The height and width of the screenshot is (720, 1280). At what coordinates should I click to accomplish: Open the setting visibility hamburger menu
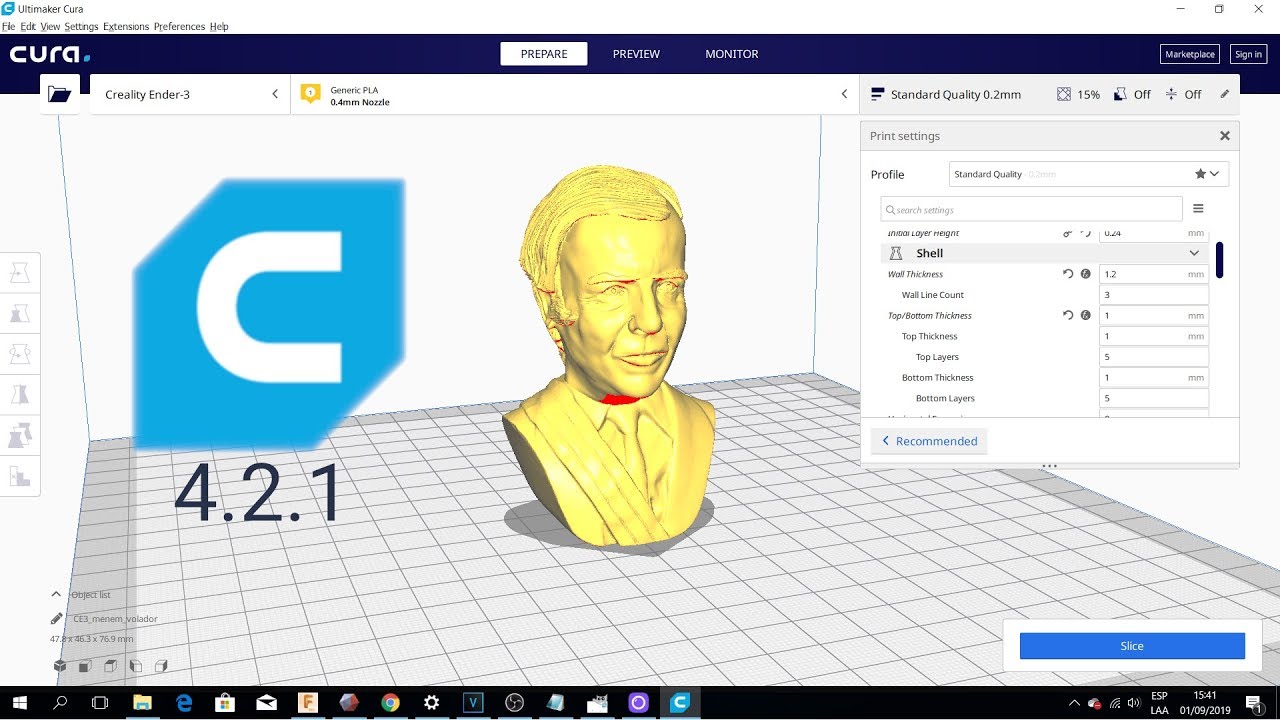[1198, 209]
